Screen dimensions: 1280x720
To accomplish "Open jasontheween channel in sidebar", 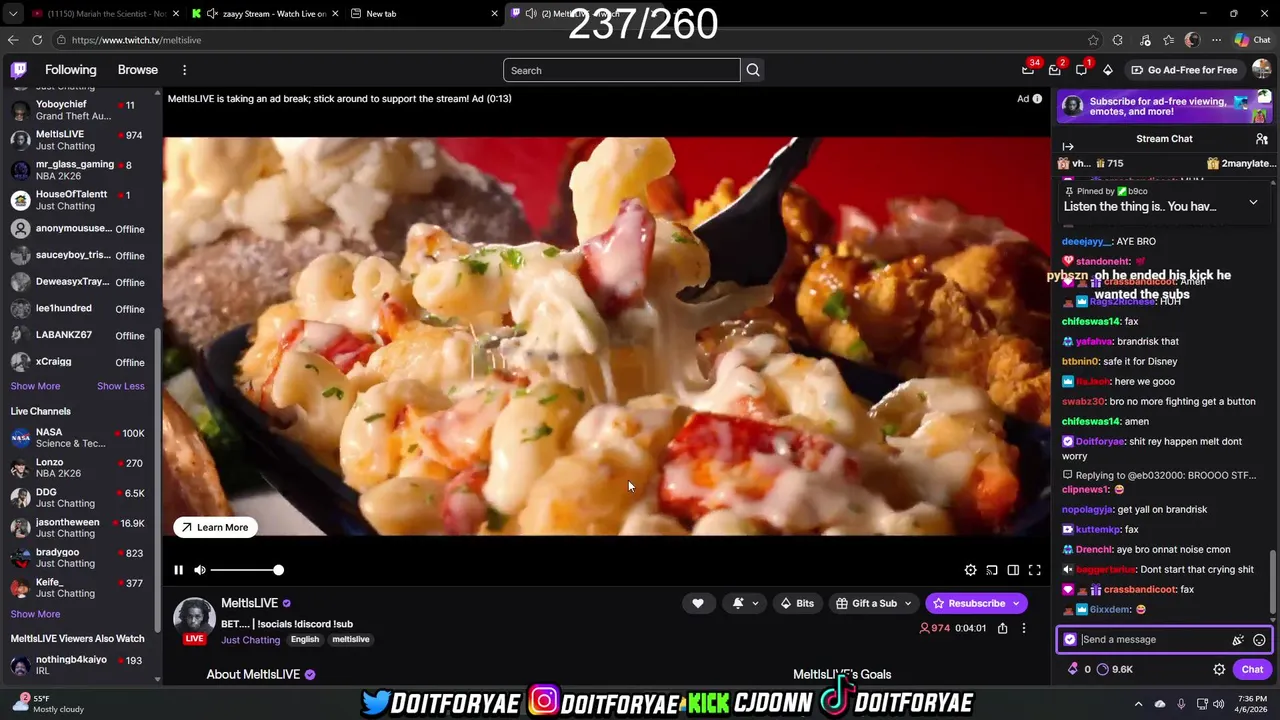I will coord(78,528).
